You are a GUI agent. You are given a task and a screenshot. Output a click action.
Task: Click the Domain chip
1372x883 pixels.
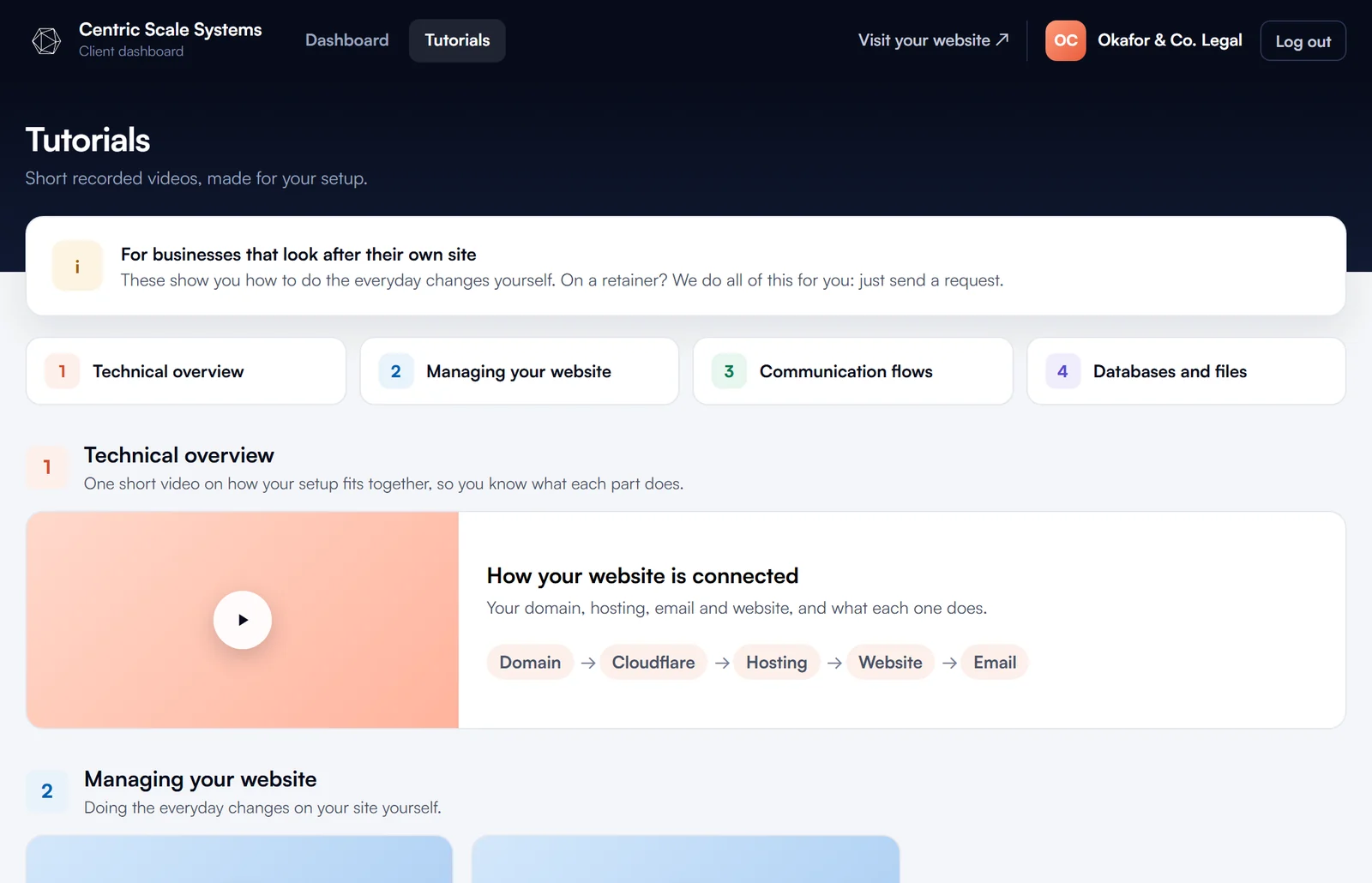(x=530, y=662)
